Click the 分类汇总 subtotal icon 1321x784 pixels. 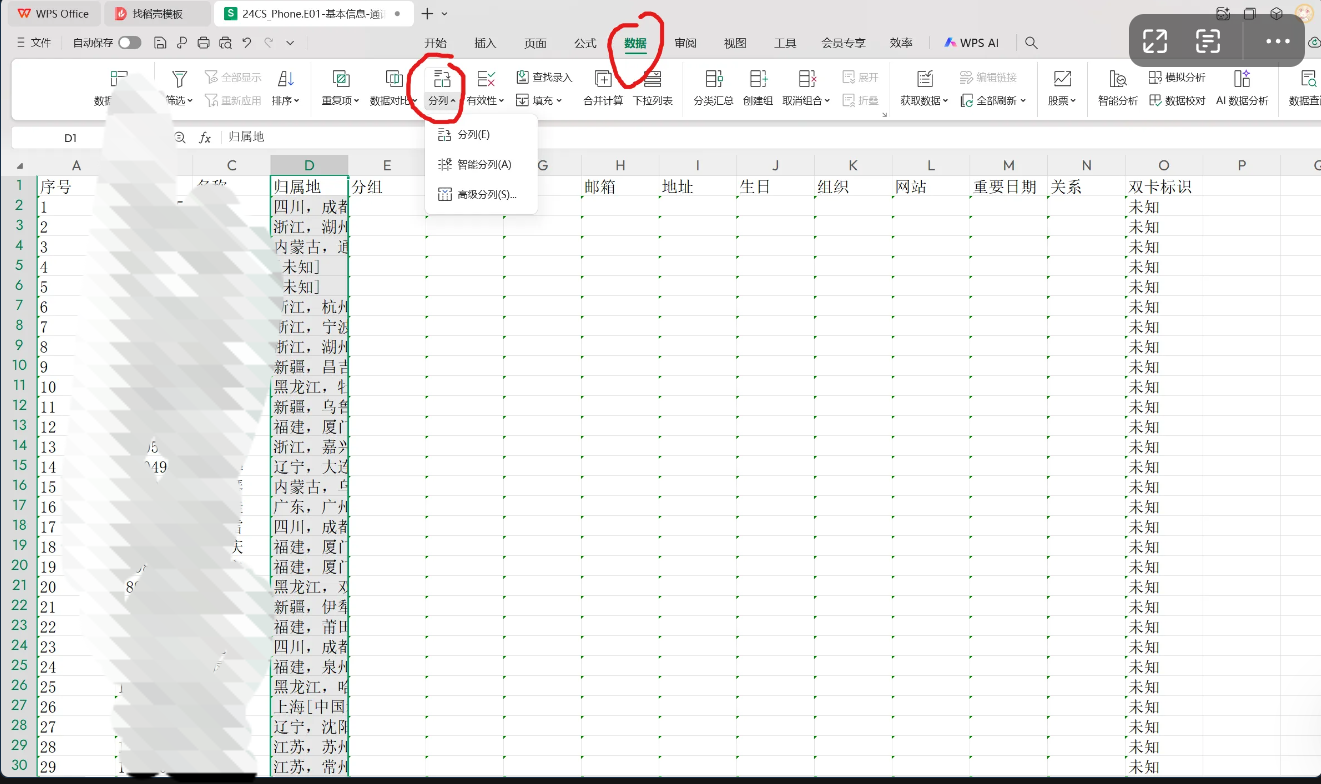[x=713, y=78]
